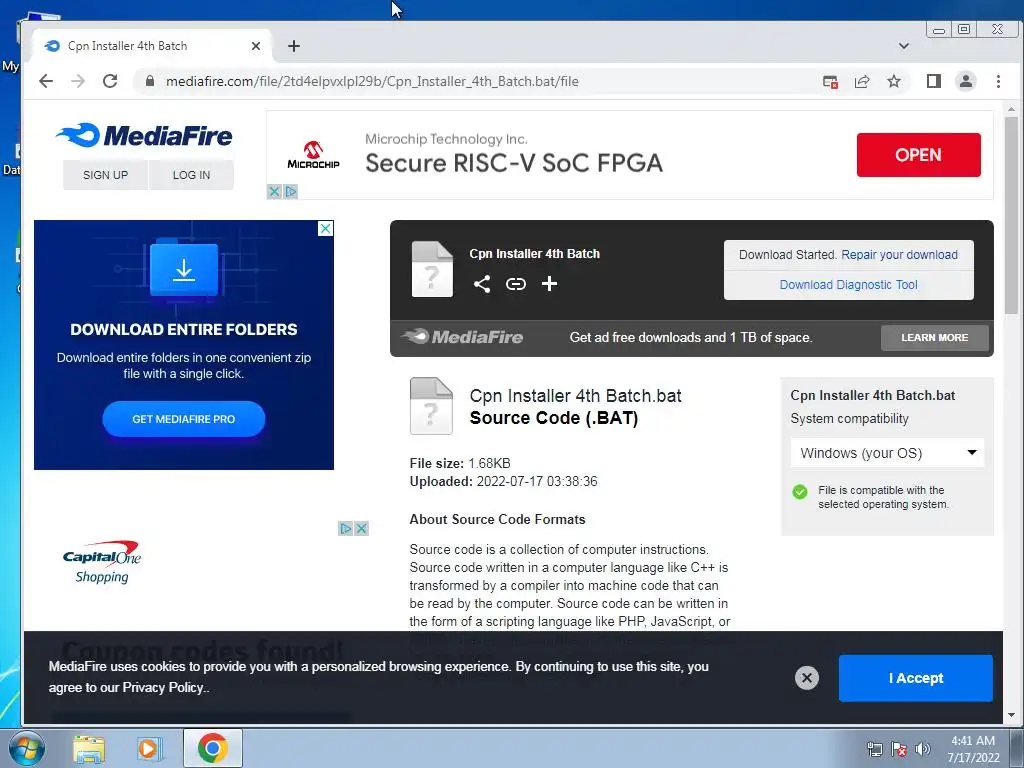The height and width of the screenshot is (768, 1024).
Task: Click AdChoices icon on Capital One ad
Action: tap(346, 528)
